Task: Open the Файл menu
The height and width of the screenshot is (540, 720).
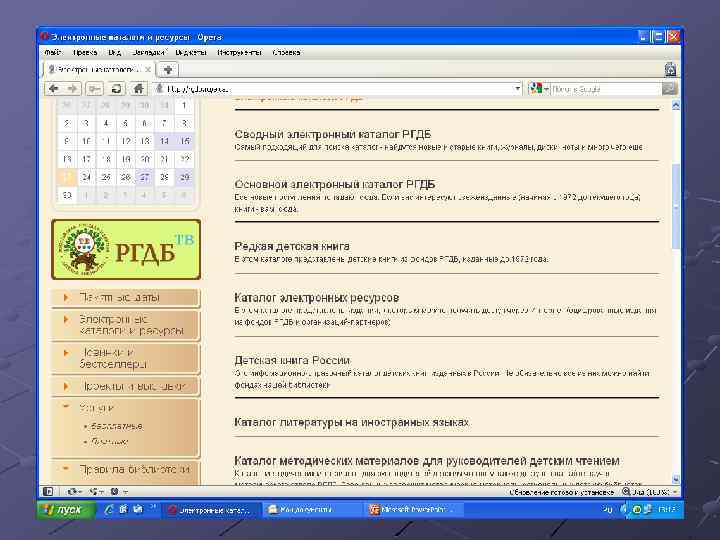Action: [x=52, y=52]
